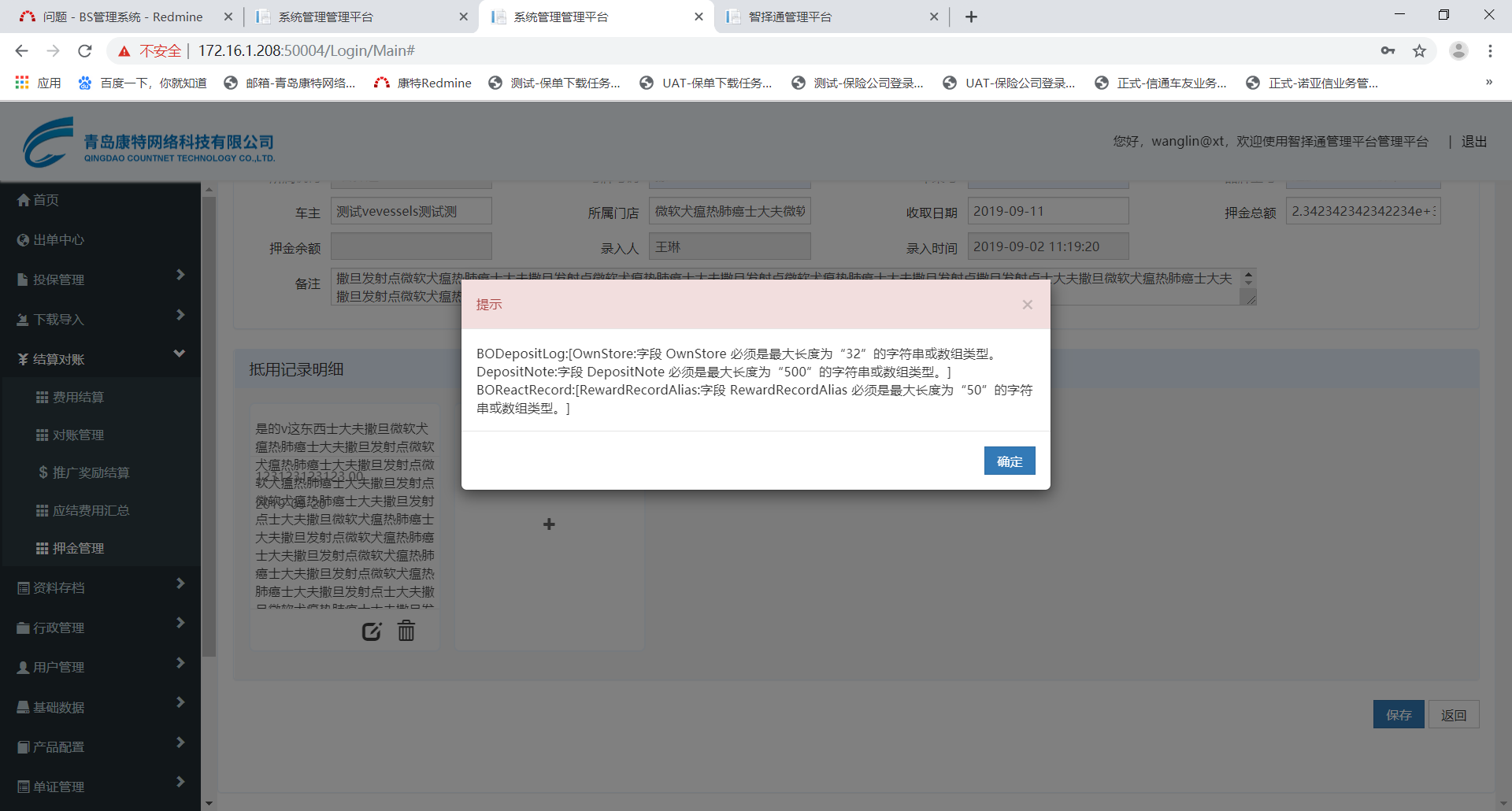This screenshot has height=811, width=1512.
Task: Open the 应用 apps bookmark shortcut
Action: click(38, 83)
